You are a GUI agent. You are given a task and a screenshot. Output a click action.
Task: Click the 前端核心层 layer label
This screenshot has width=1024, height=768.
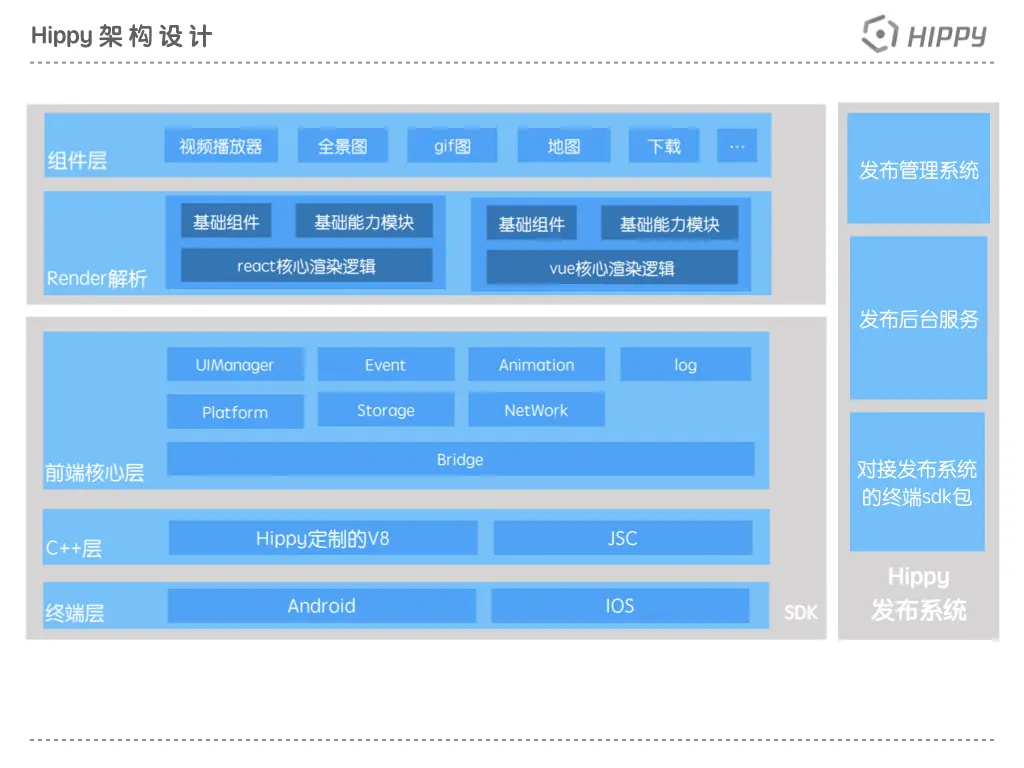(95, 472)
